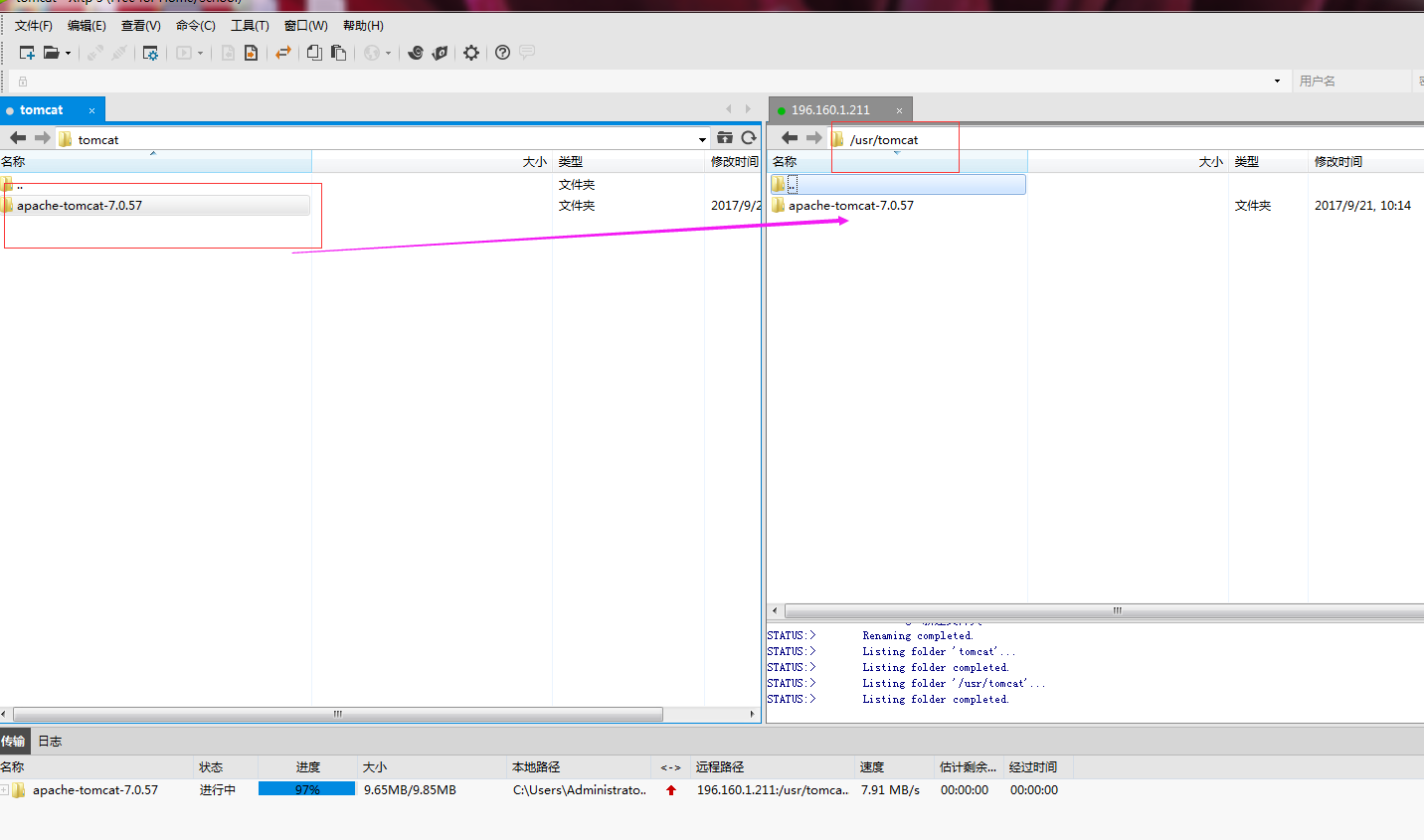1424x840 pixels.
Task: Click the red upload direction arrow
Action: coord(671,790)
